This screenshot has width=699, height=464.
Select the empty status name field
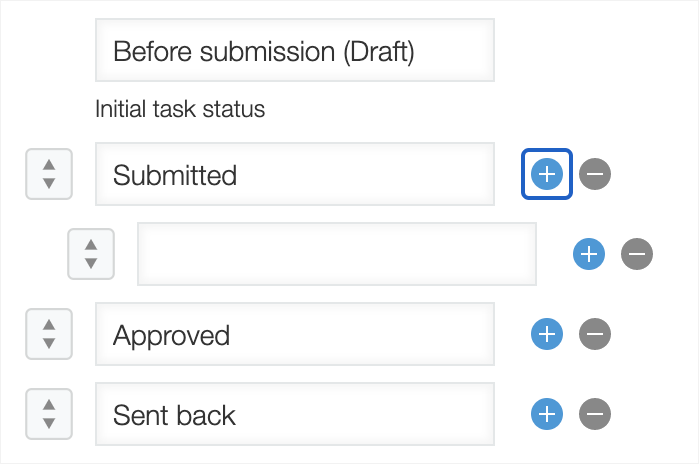click(x=336, y=254)
